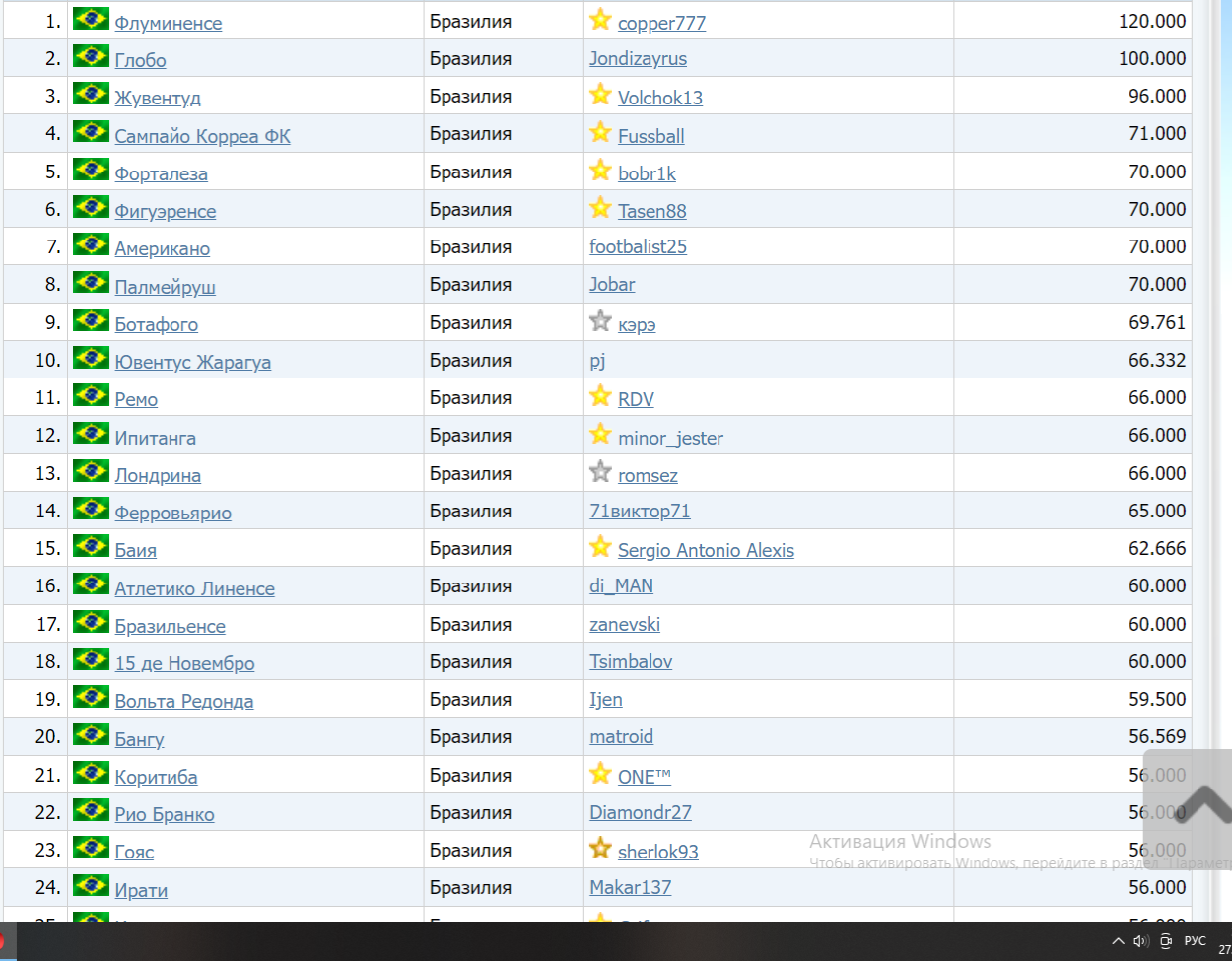
Task: Click the star icon beside sherlok93
Action: [x=600, y=848]
